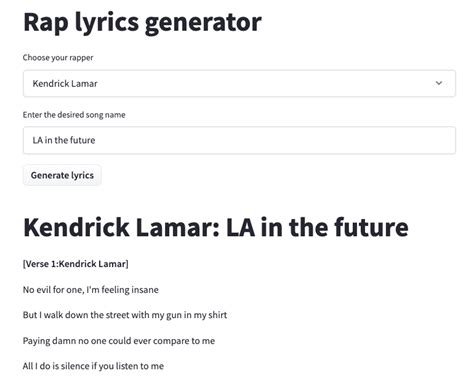
Task: Open the Choose your rapper select box
Action: [x=239, y=83]
